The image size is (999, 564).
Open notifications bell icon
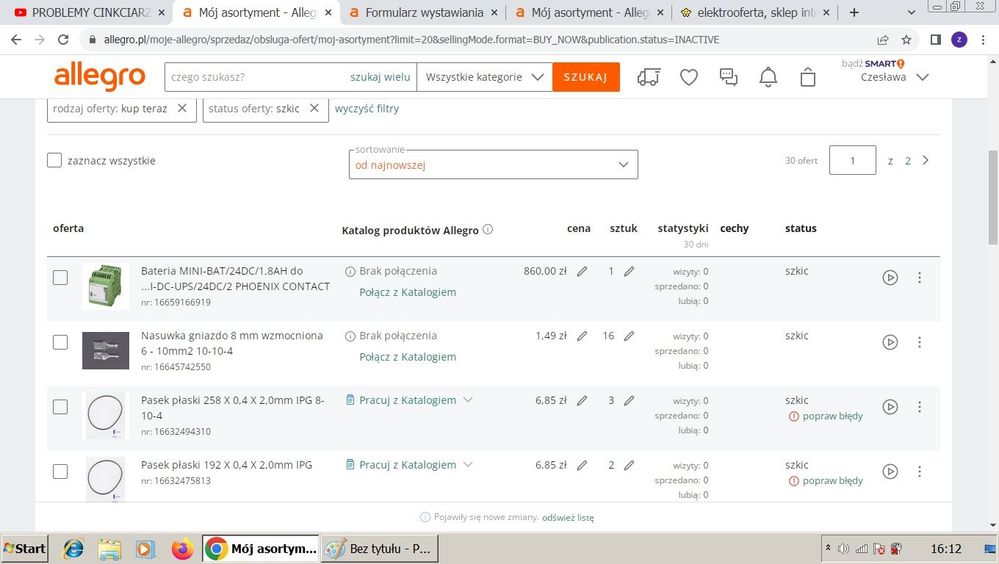[x=768, y=77]
